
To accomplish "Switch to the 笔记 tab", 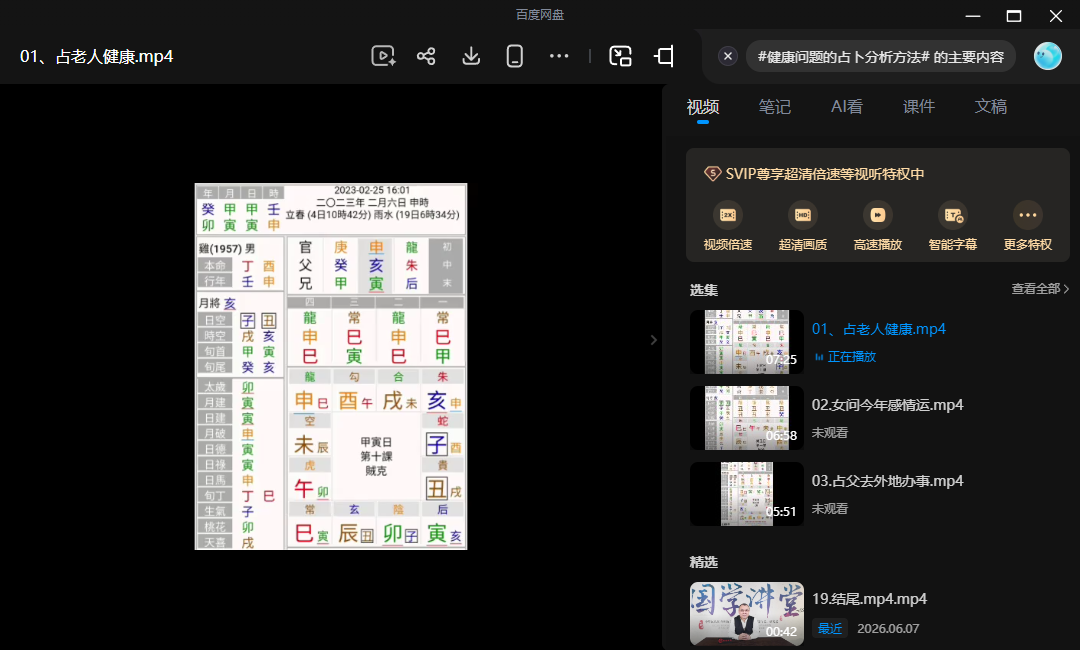I will (774, 107).
